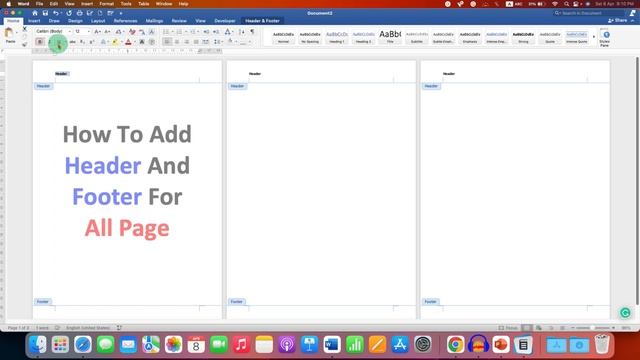
Task: Click the Home icon in title bar
Action: click(35, 13)
